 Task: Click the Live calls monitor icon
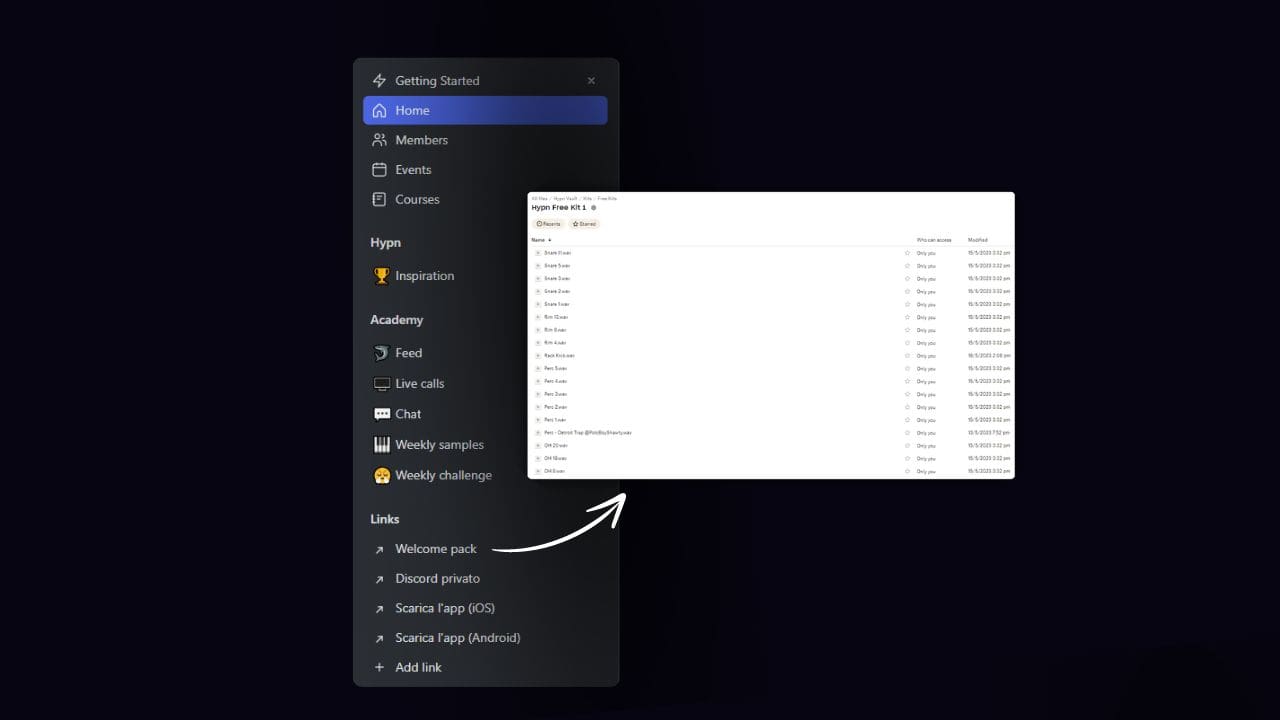[381, 384]
